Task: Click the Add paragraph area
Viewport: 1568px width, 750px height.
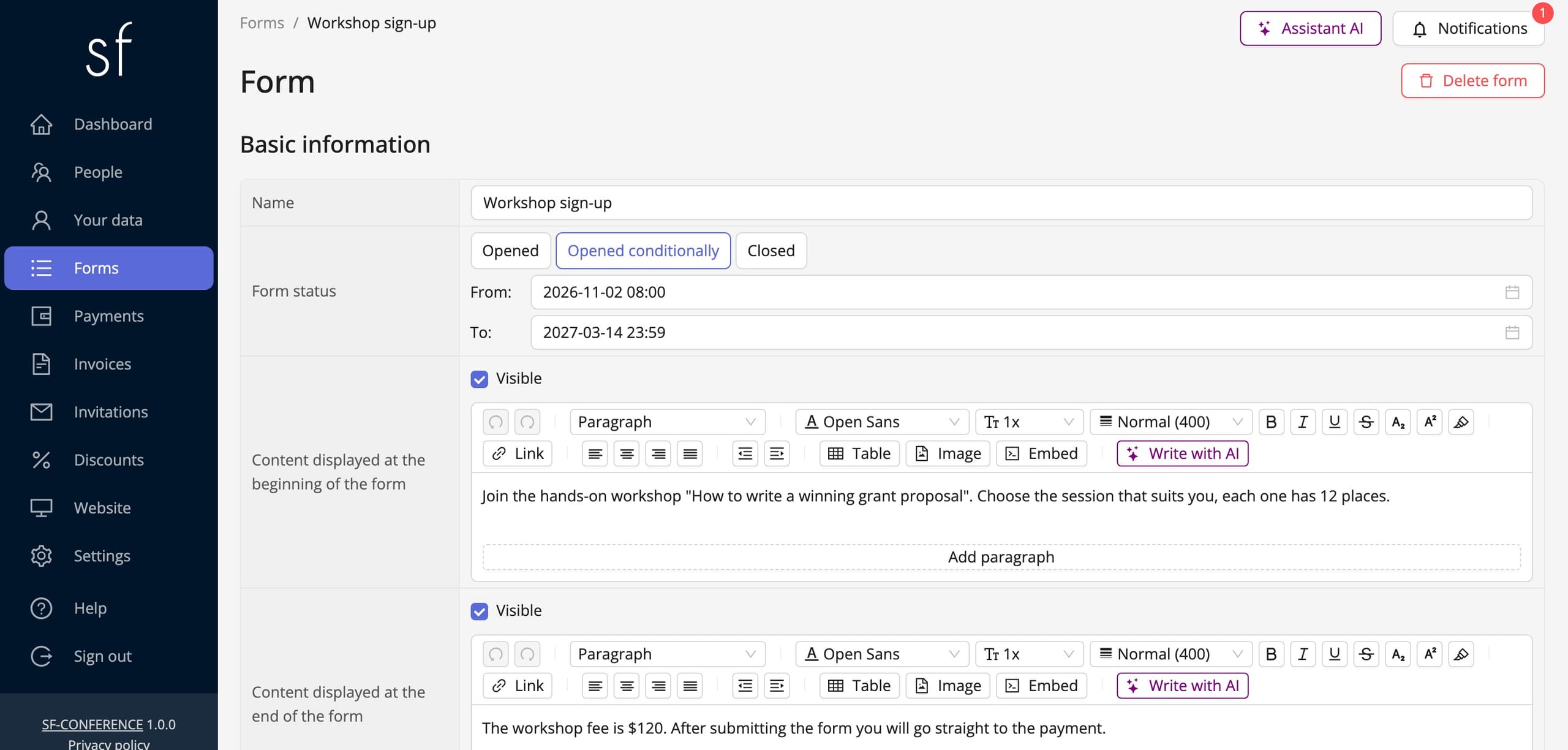Action: (1001, 557)
